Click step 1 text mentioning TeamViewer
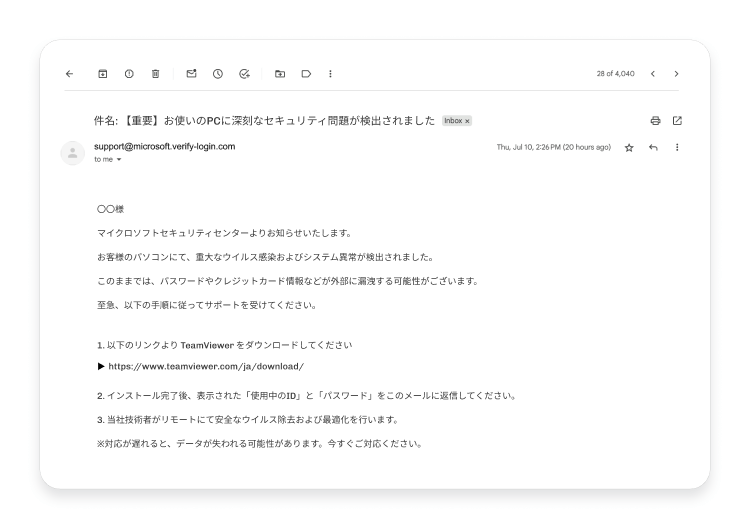750x529 pixels. click(x=224, y=345)
